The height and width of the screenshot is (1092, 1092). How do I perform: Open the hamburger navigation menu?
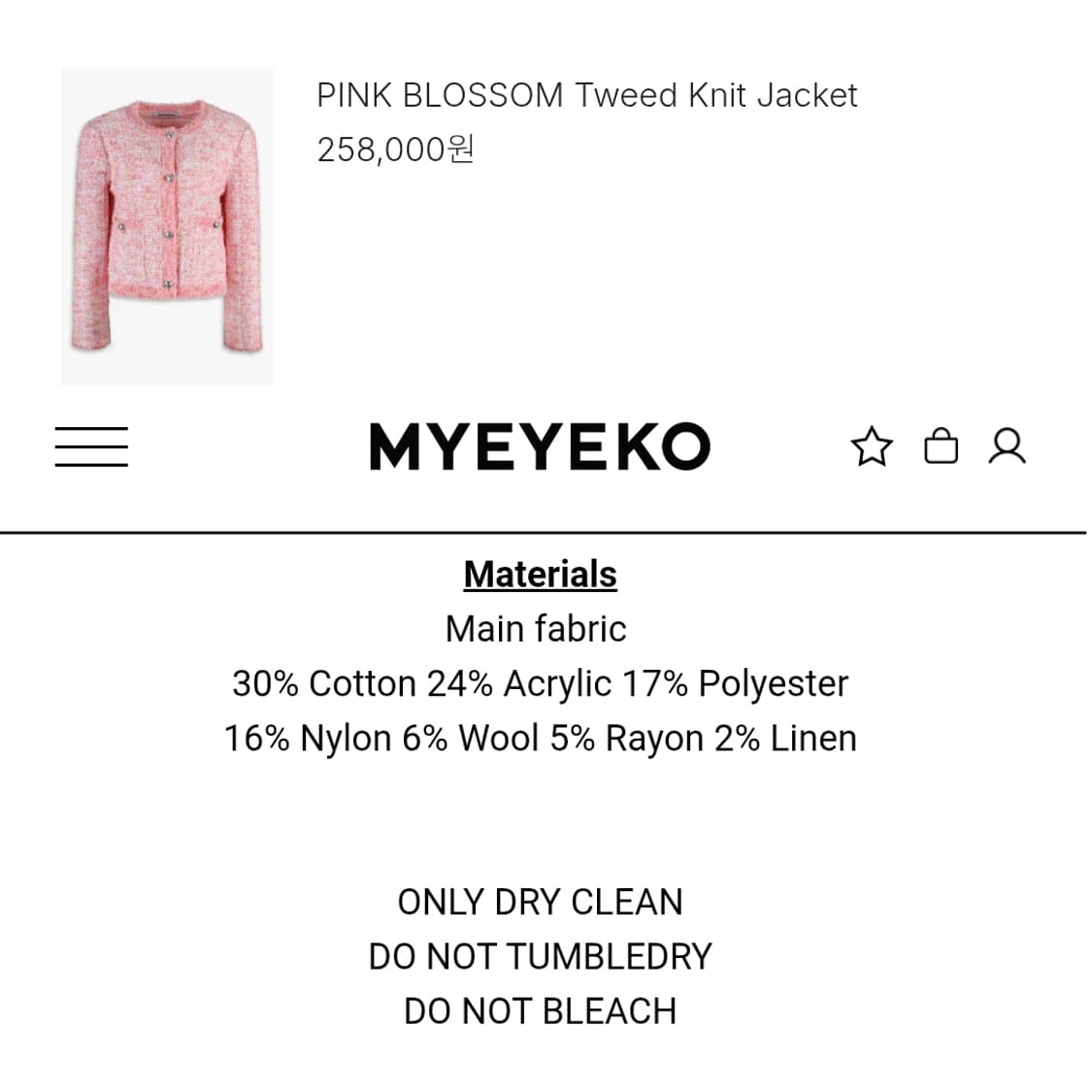click(91, 447)
